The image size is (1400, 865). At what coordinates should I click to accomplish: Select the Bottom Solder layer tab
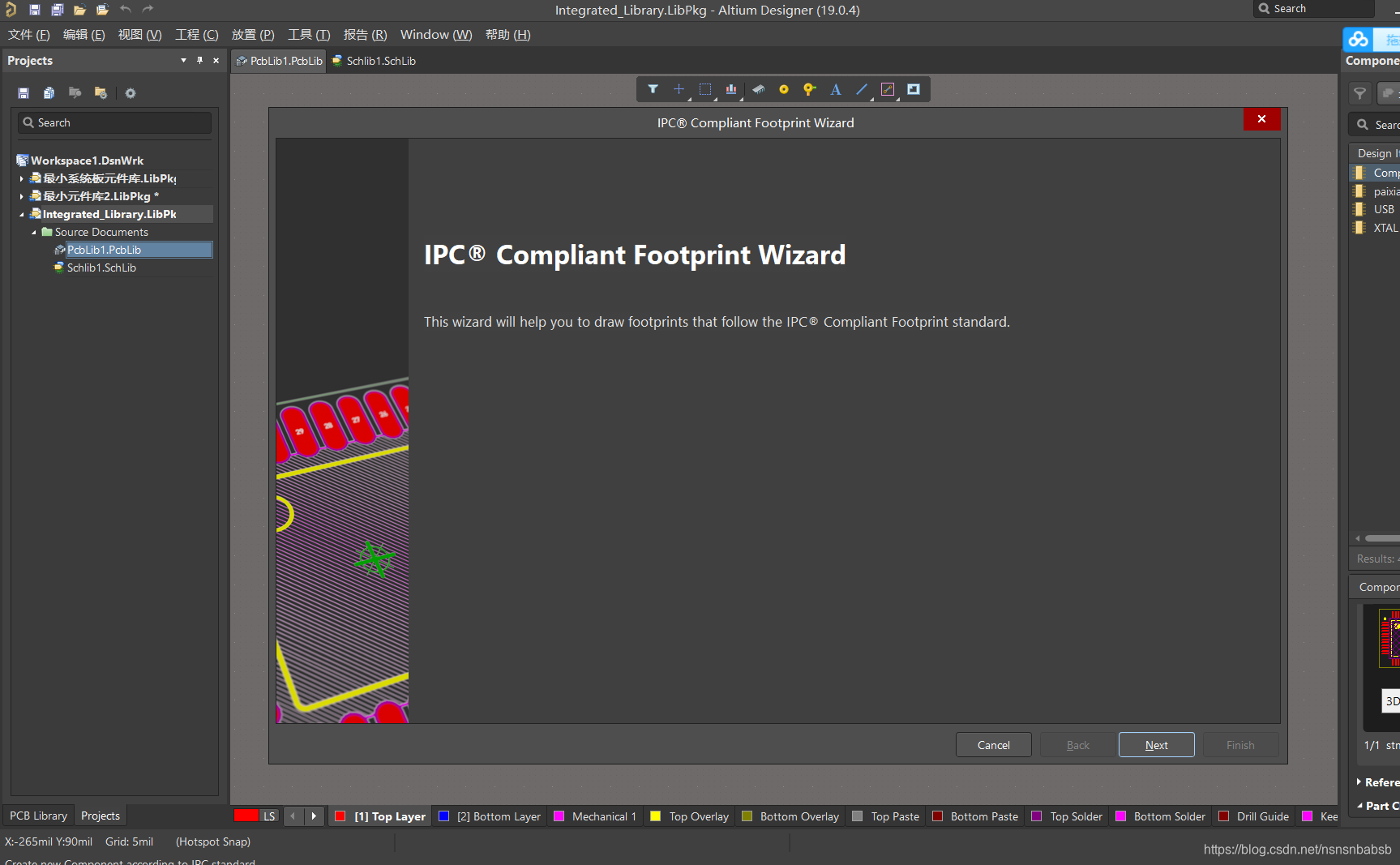click(1160, 816)
